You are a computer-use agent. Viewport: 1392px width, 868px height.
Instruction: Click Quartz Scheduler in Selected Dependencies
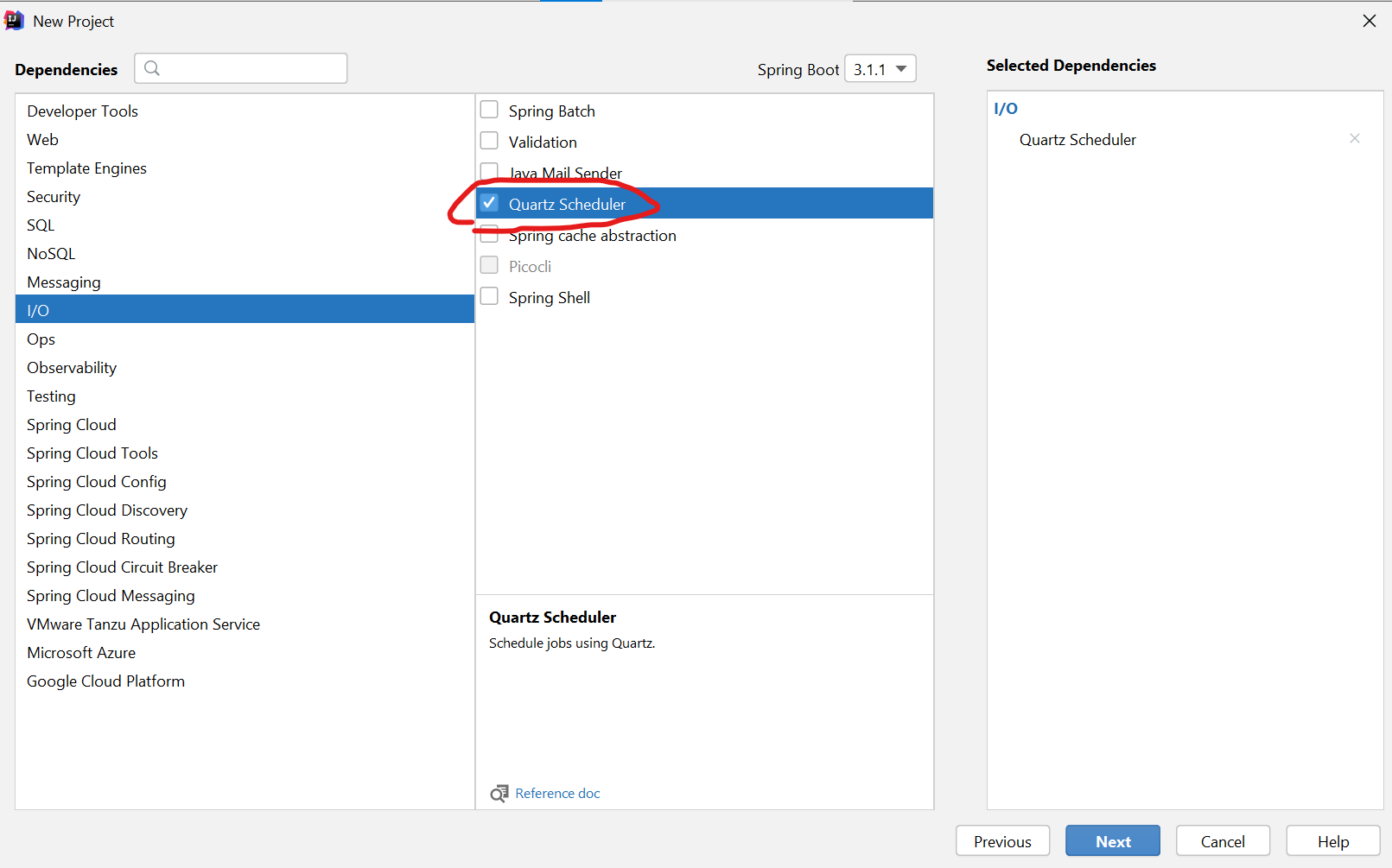tap(1077, 140)
